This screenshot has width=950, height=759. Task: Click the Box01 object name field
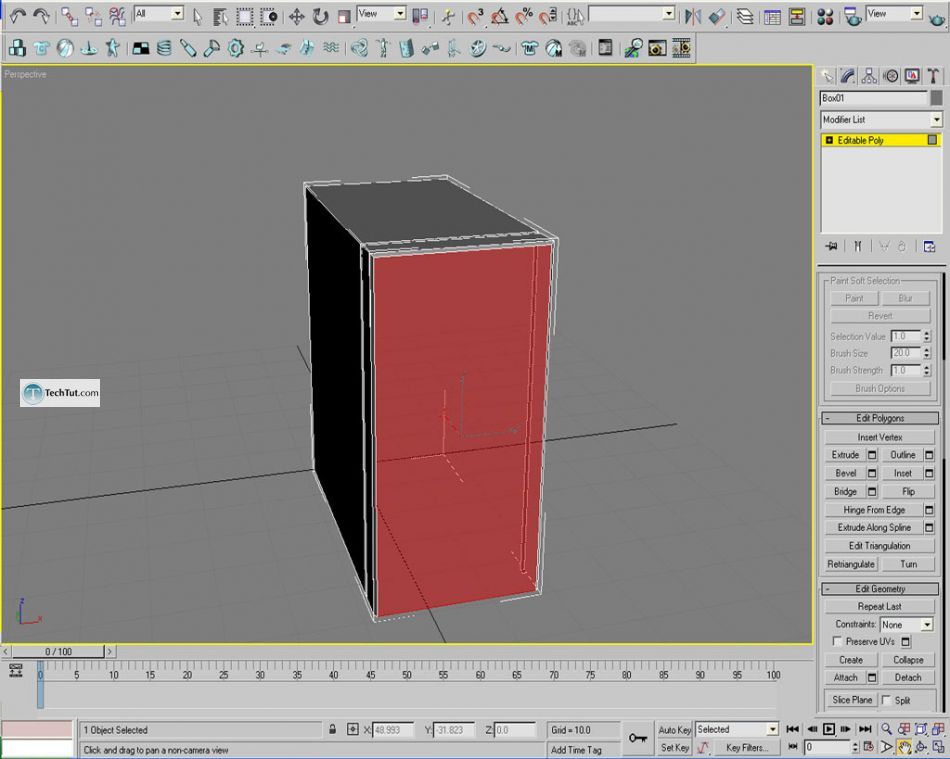[873, 98]
